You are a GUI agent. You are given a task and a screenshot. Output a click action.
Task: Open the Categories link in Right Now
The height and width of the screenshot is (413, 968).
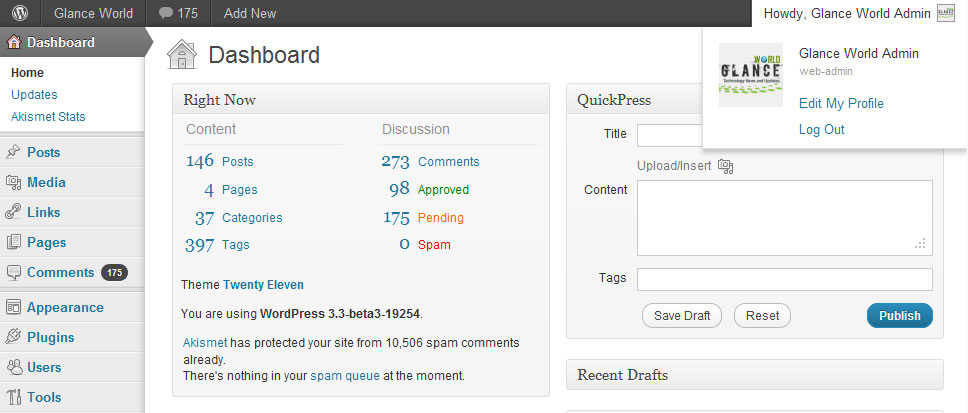[x=252, y=218]
